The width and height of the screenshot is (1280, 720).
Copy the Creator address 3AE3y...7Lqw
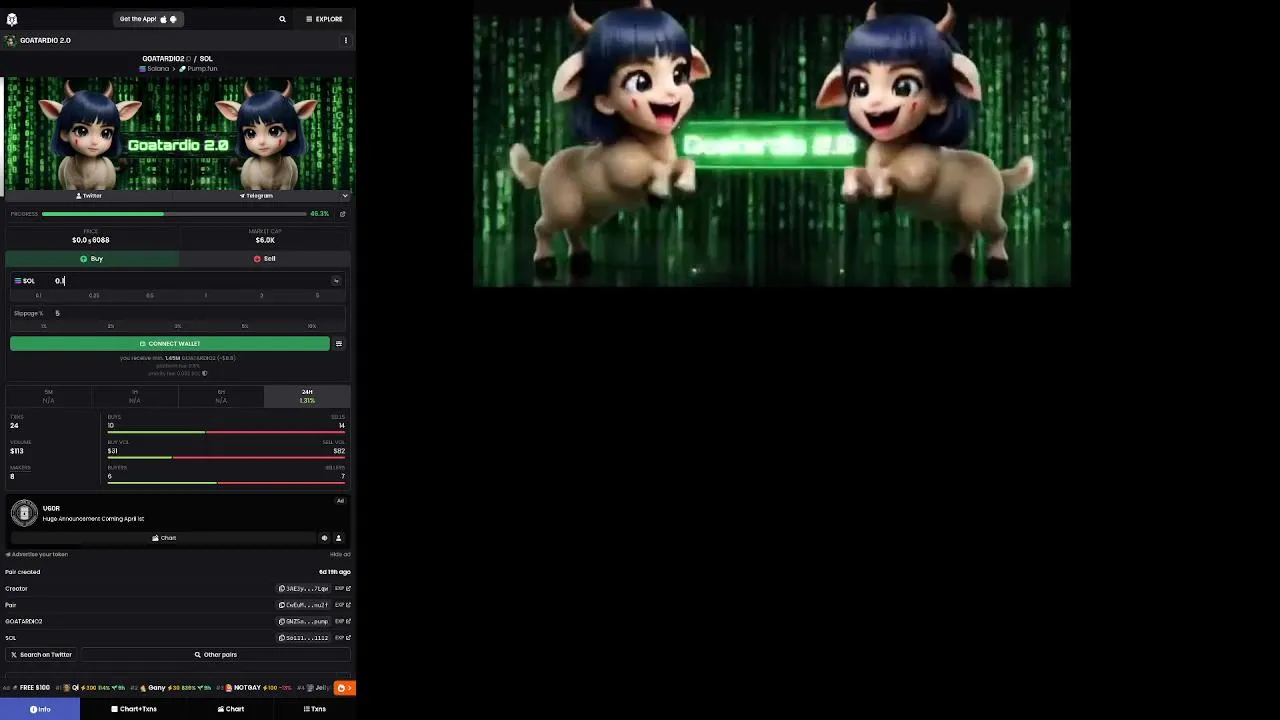[x=304, y=589]
